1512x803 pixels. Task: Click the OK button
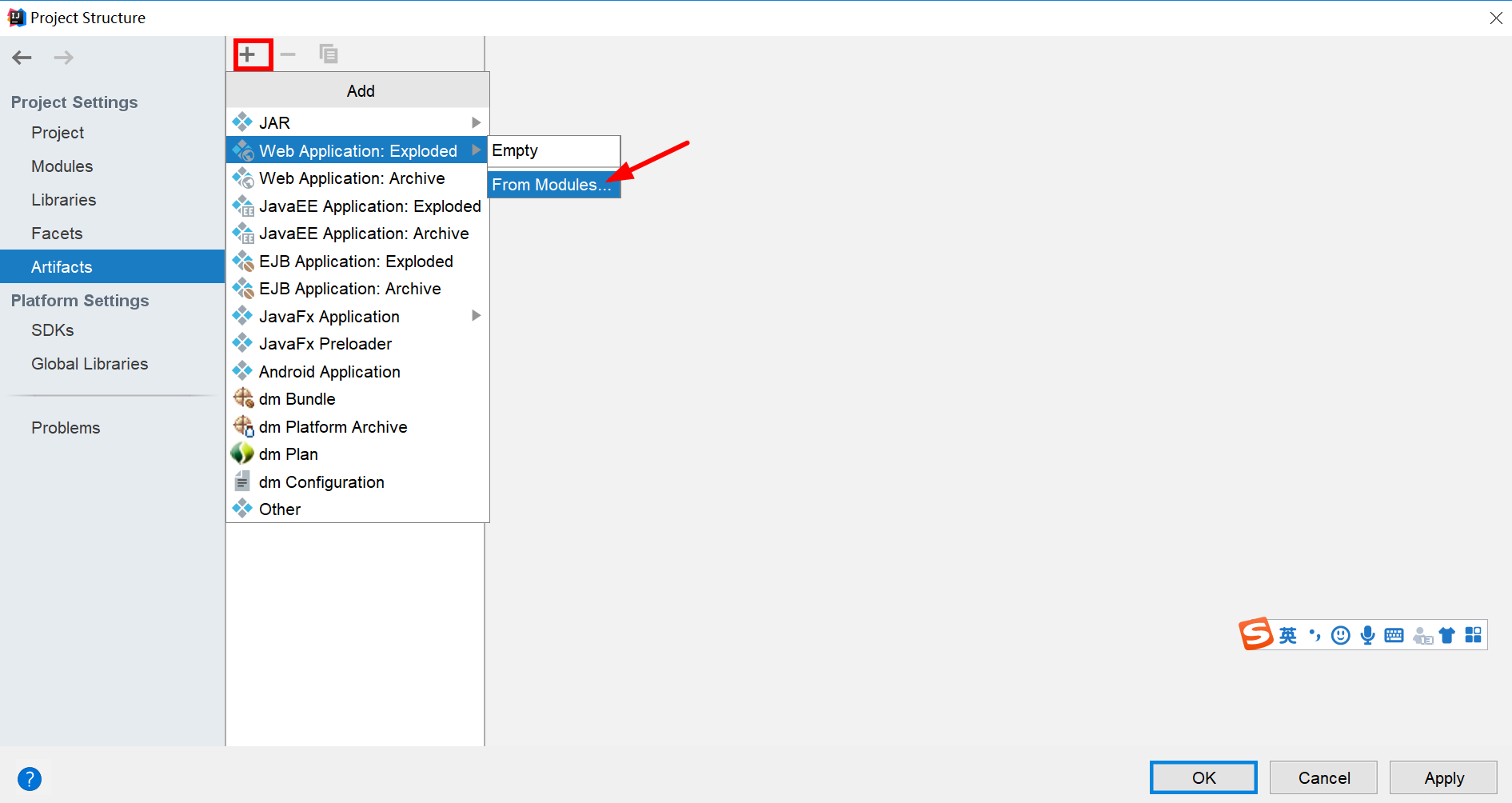(1203, 777)
